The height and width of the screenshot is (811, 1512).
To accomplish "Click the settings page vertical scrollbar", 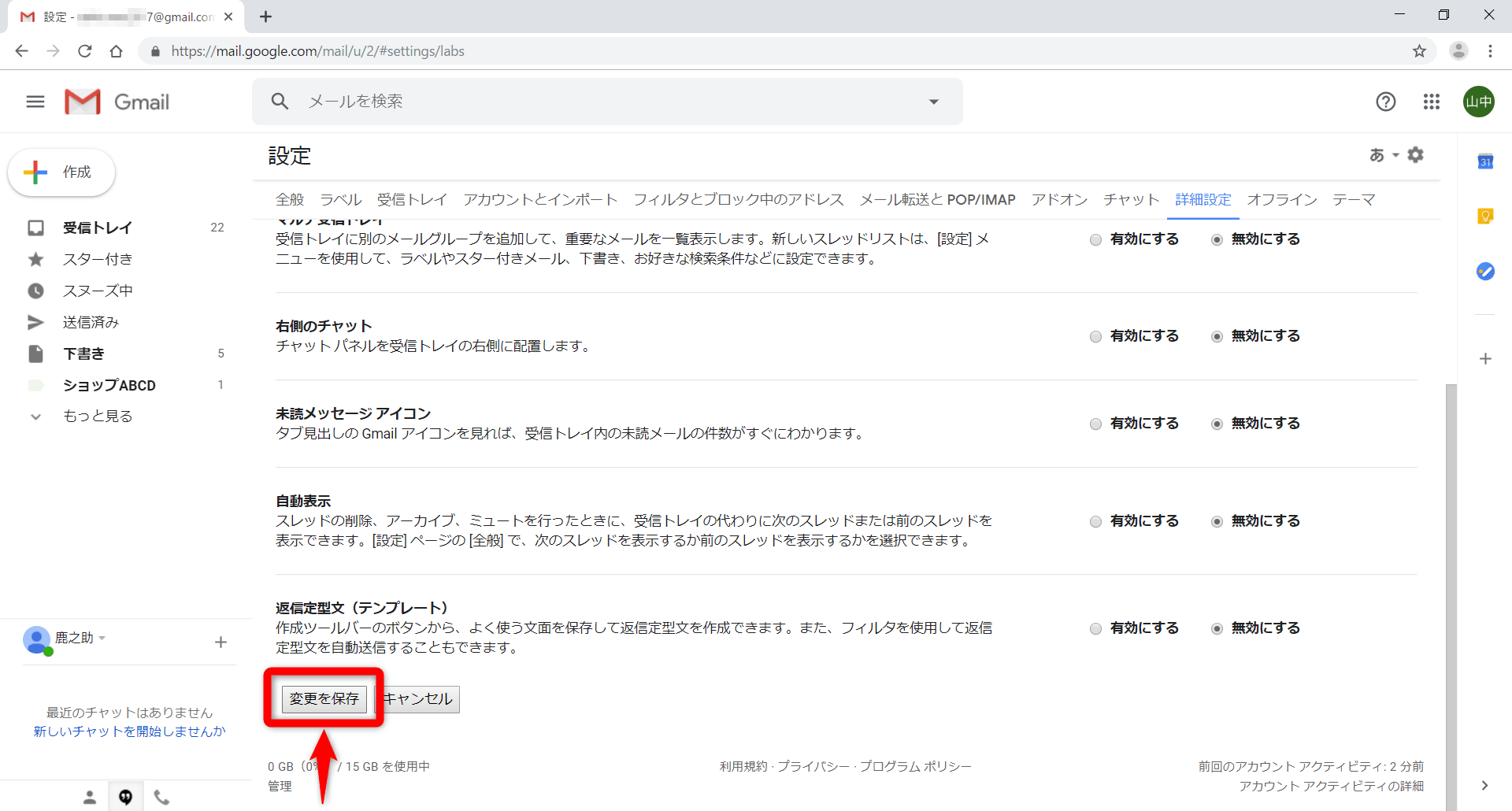I will 1451,597.
